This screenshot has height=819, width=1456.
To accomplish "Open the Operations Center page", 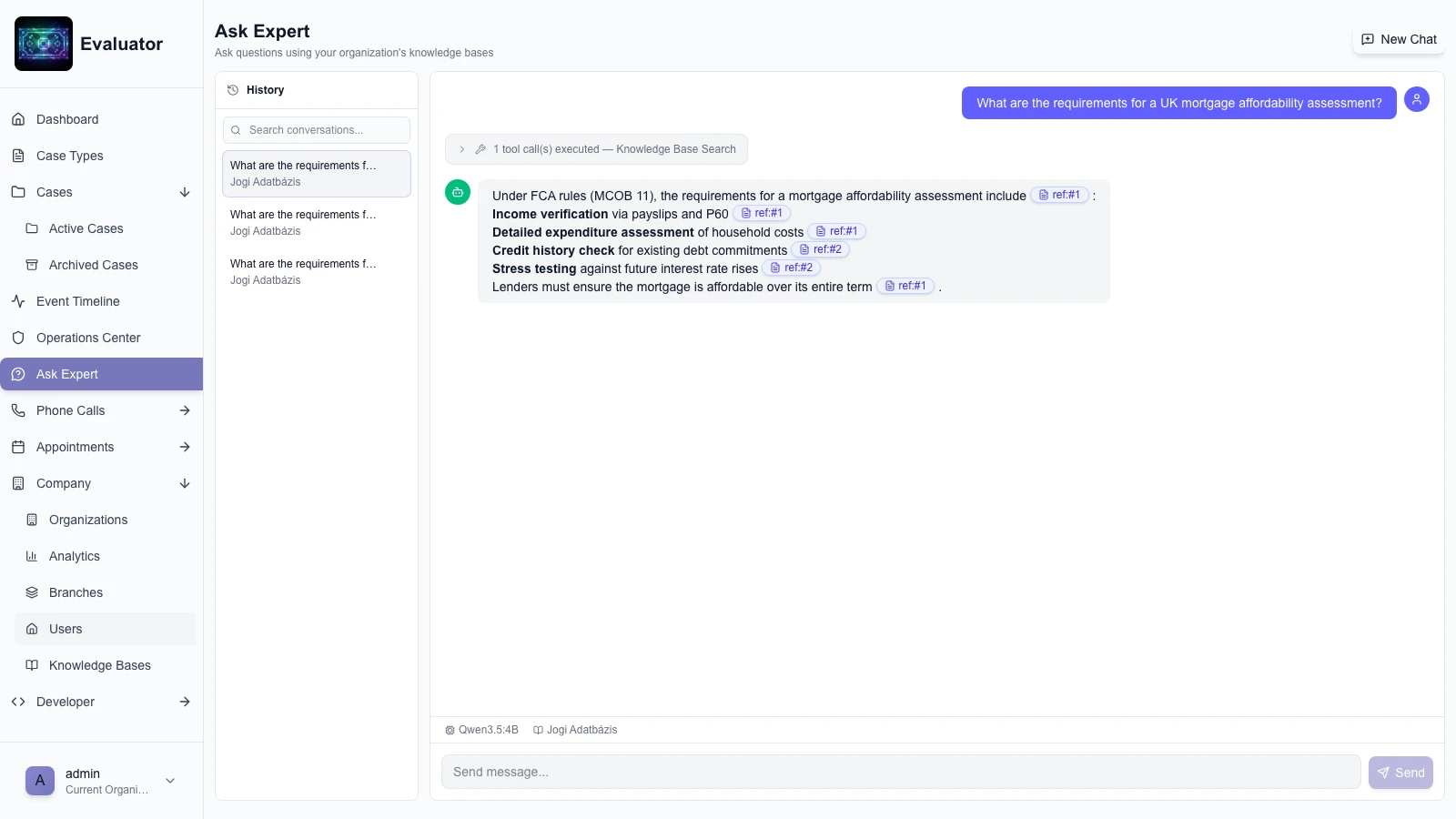I will [x=88, y=338].
